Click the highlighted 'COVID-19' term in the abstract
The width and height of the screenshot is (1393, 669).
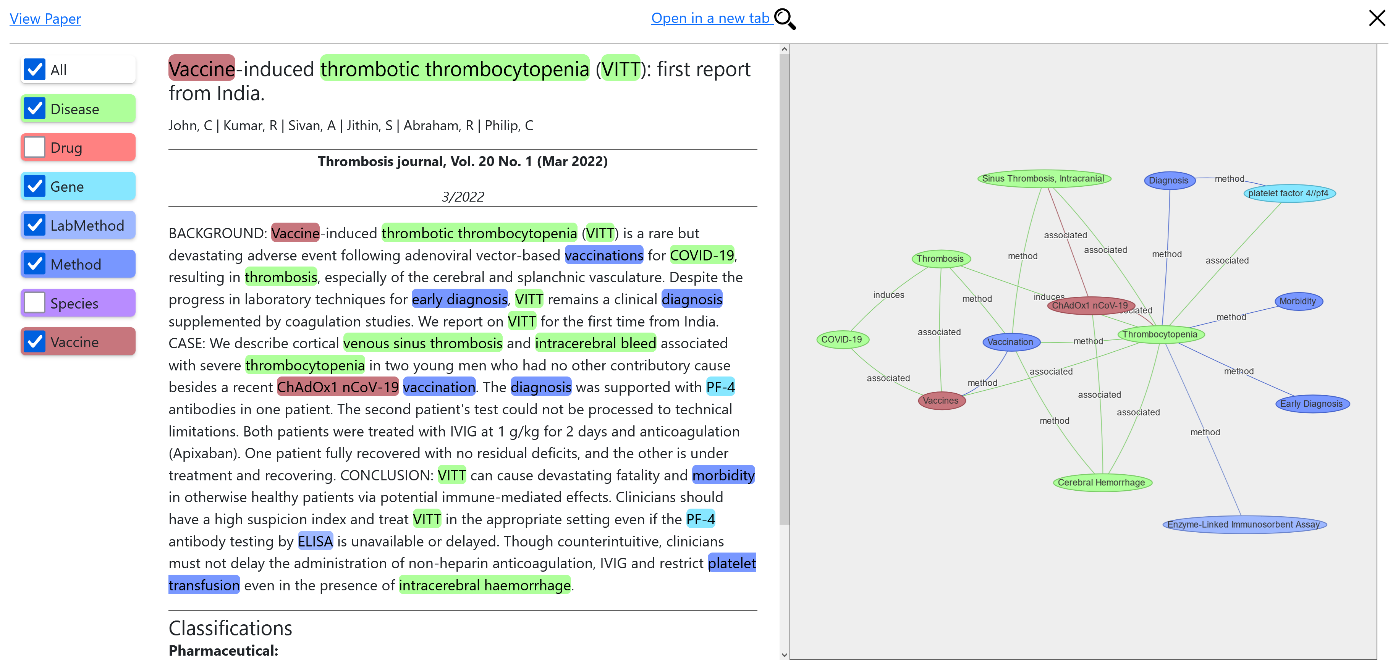pyautogui.click(x=703, y=255)
